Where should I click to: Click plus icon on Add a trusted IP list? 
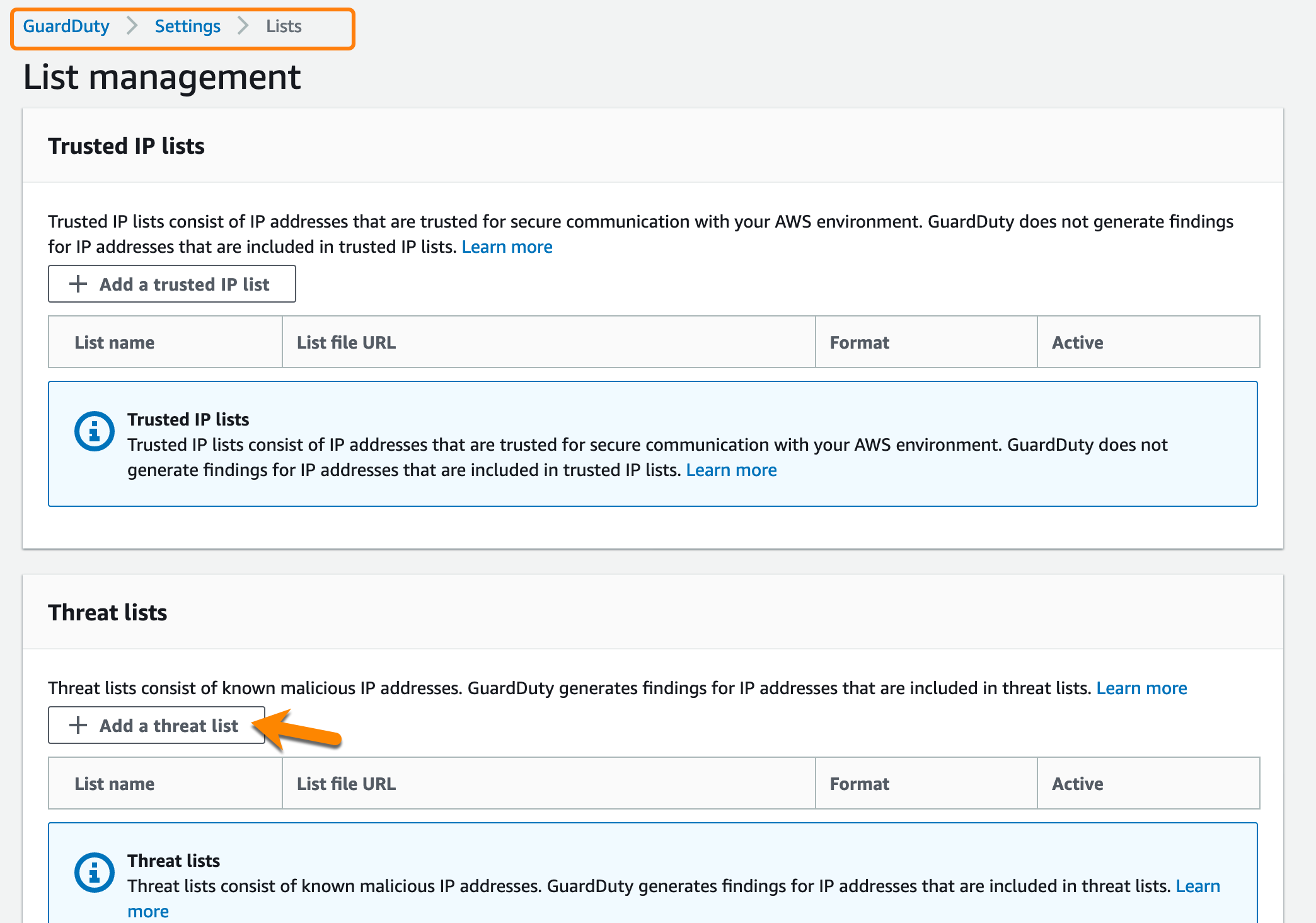pyautogui.click(x=78, y=284)
